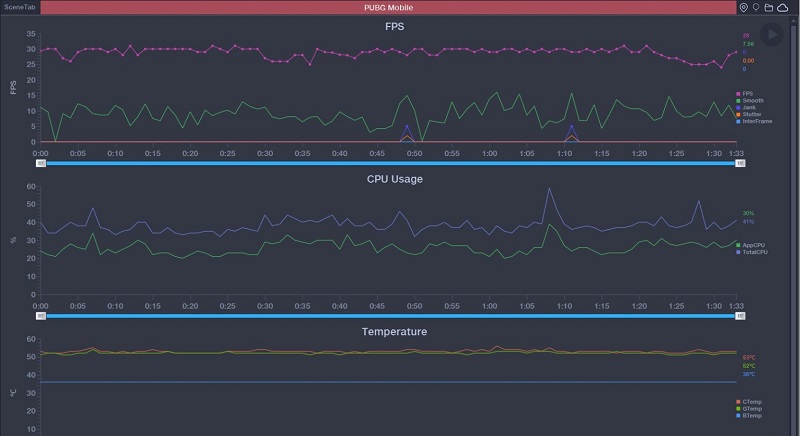This screenshot has width=800, height=436.
Task: Click right handle of CPU Usage range slider
Action: click(740, 316)
